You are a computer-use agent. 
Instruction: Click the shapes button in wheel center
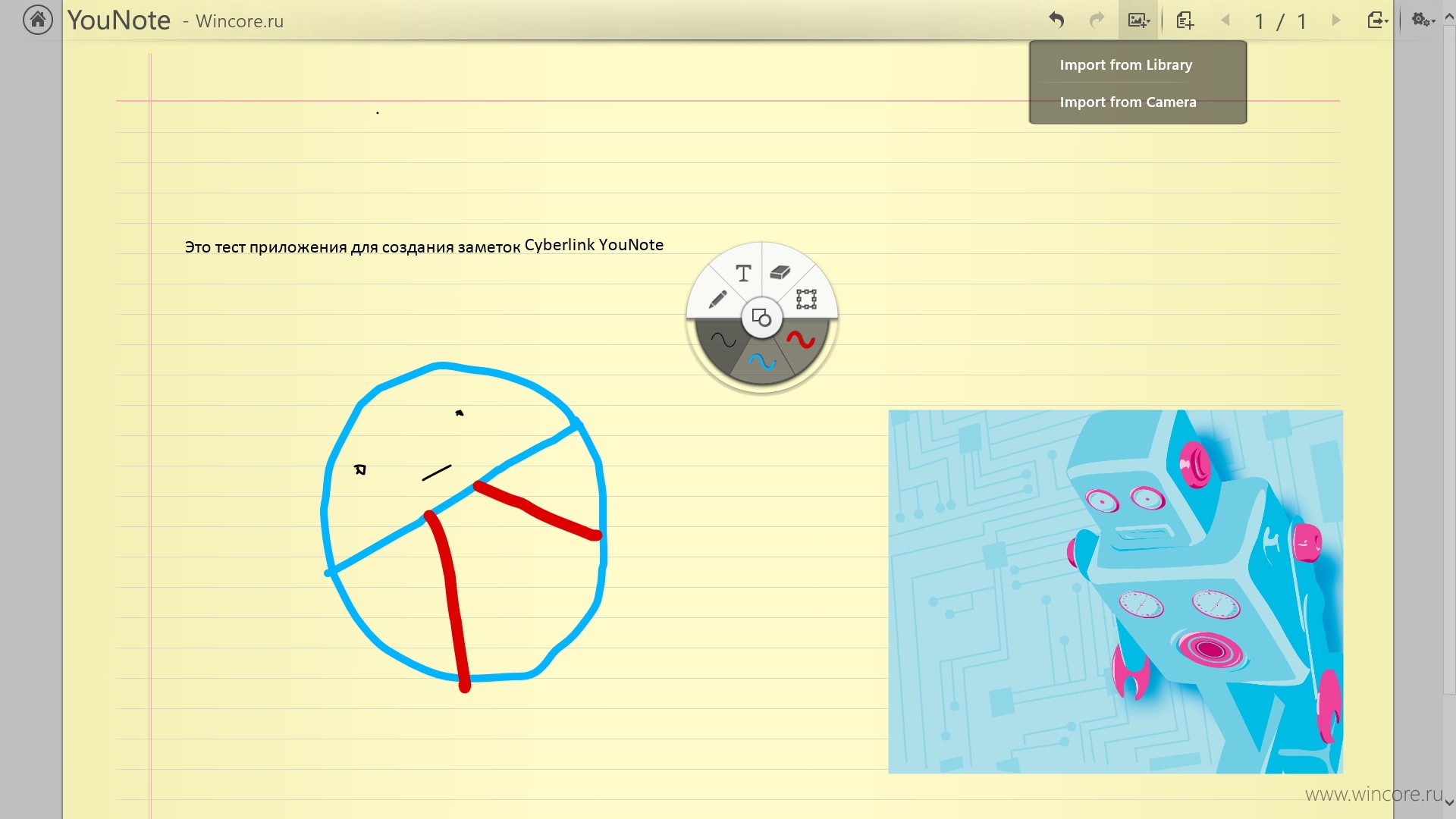[761, 318]
